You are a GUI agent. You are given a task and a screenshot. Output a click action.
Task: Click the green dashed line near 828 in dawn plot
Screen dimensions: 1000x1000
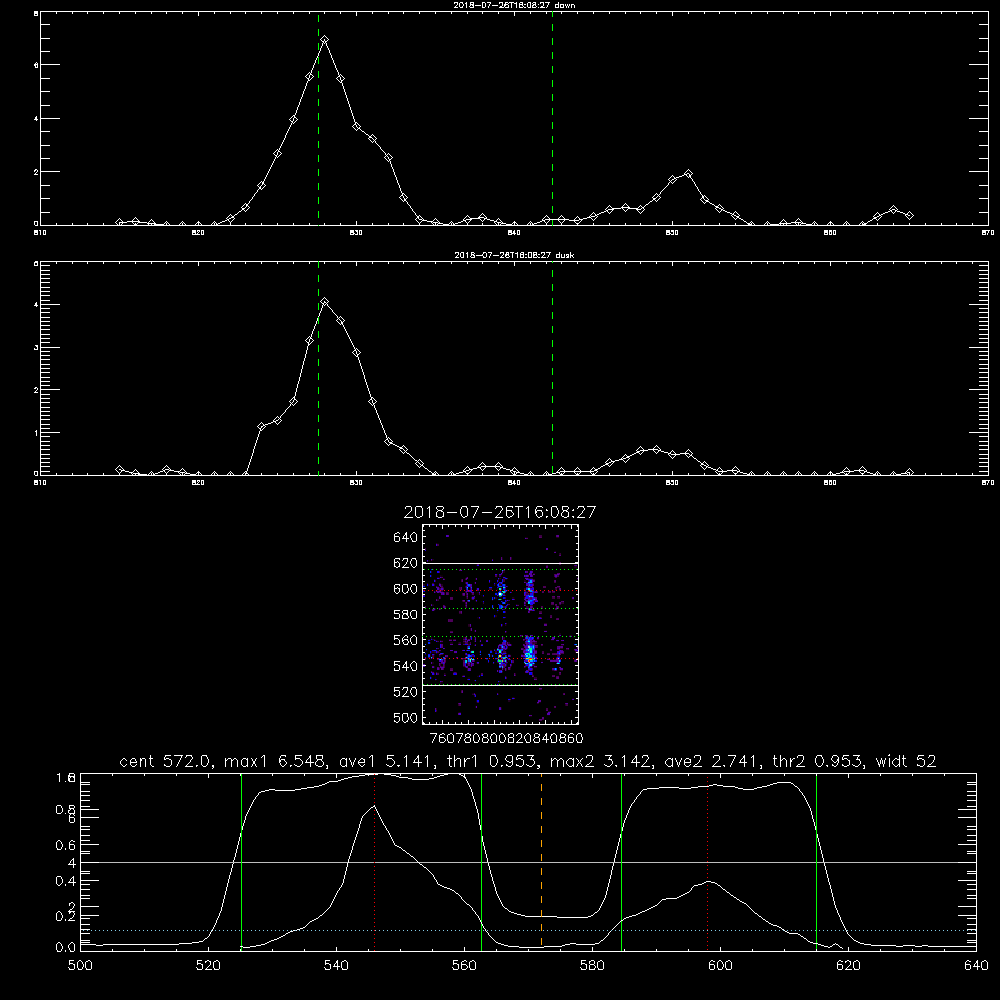coord(318,119)
